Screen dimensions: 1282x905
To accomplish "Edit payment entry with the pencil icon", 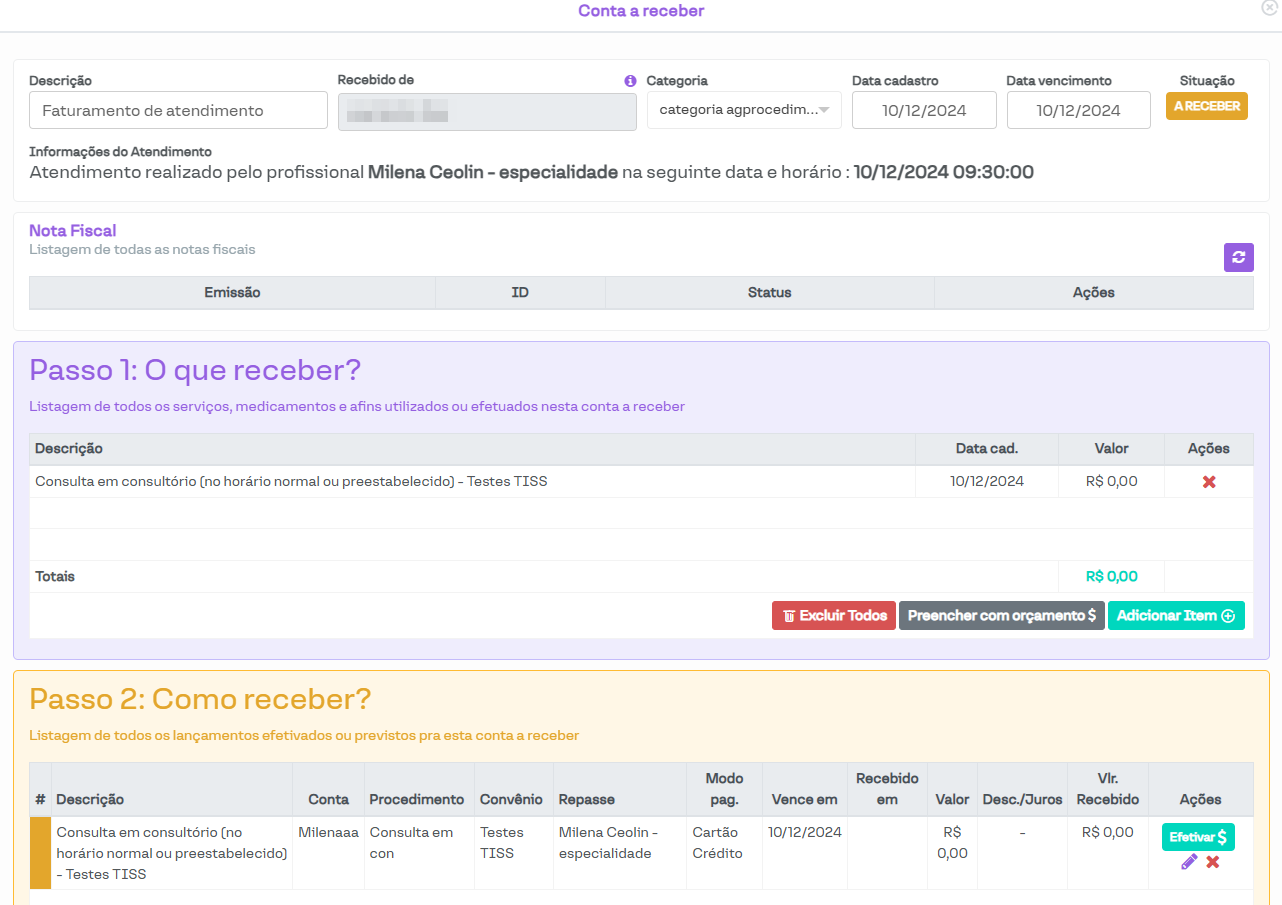I will (x=1189, y=862).
